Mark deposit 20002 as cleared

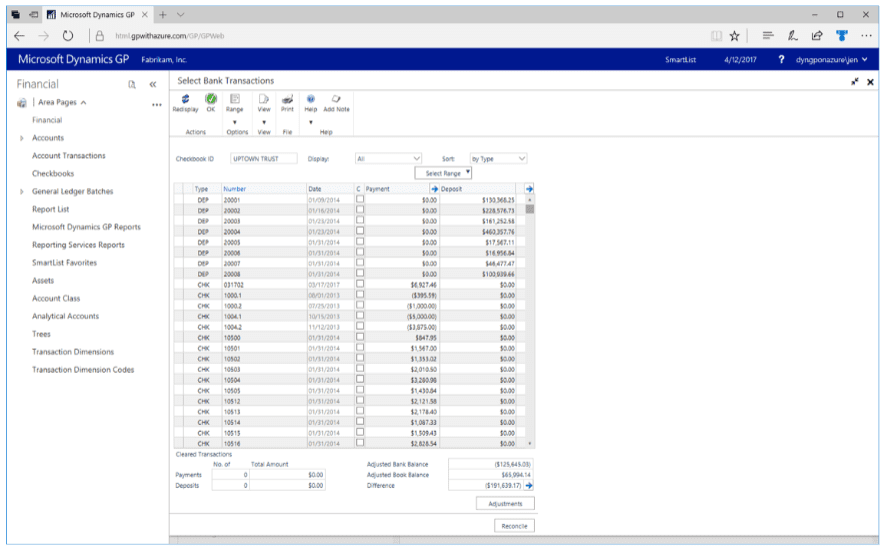tap(360, 209)
